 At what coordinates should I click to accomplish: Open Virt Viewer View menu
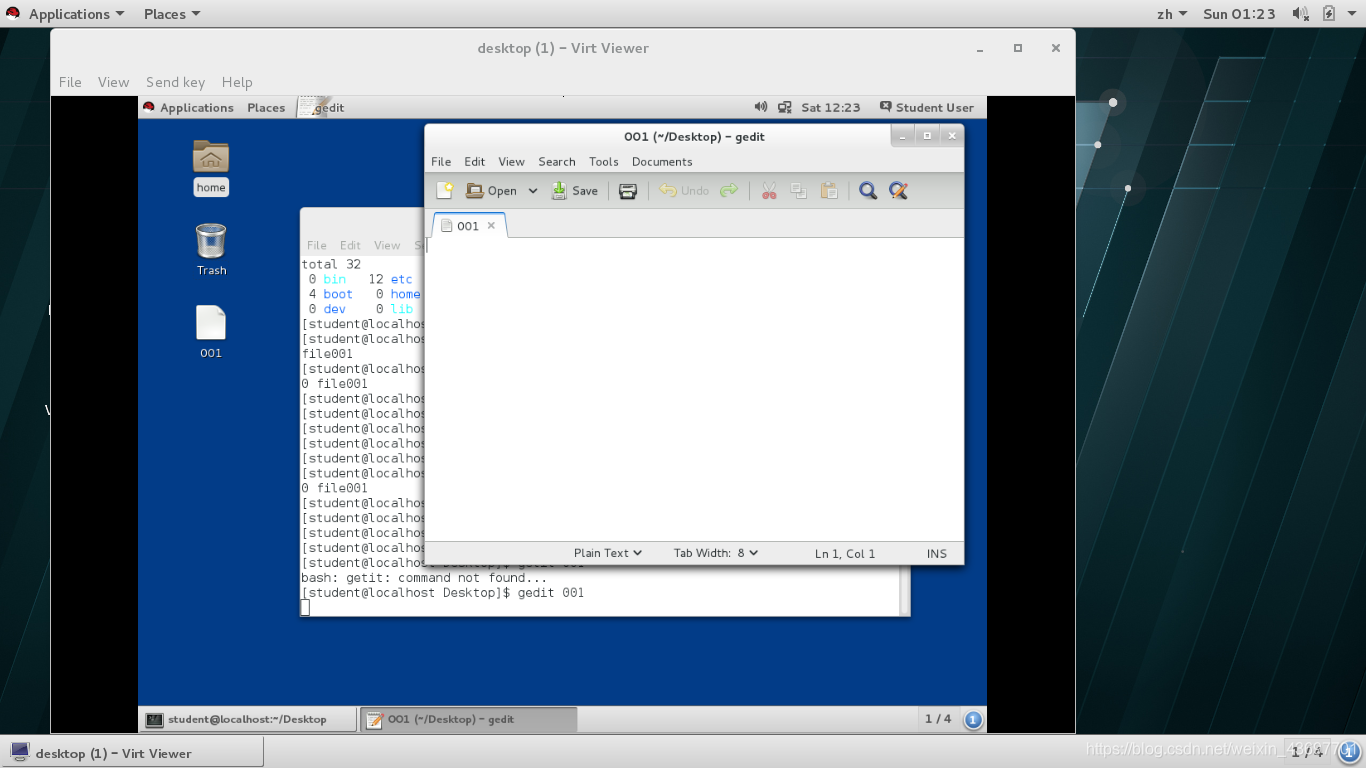coord(113,82)
